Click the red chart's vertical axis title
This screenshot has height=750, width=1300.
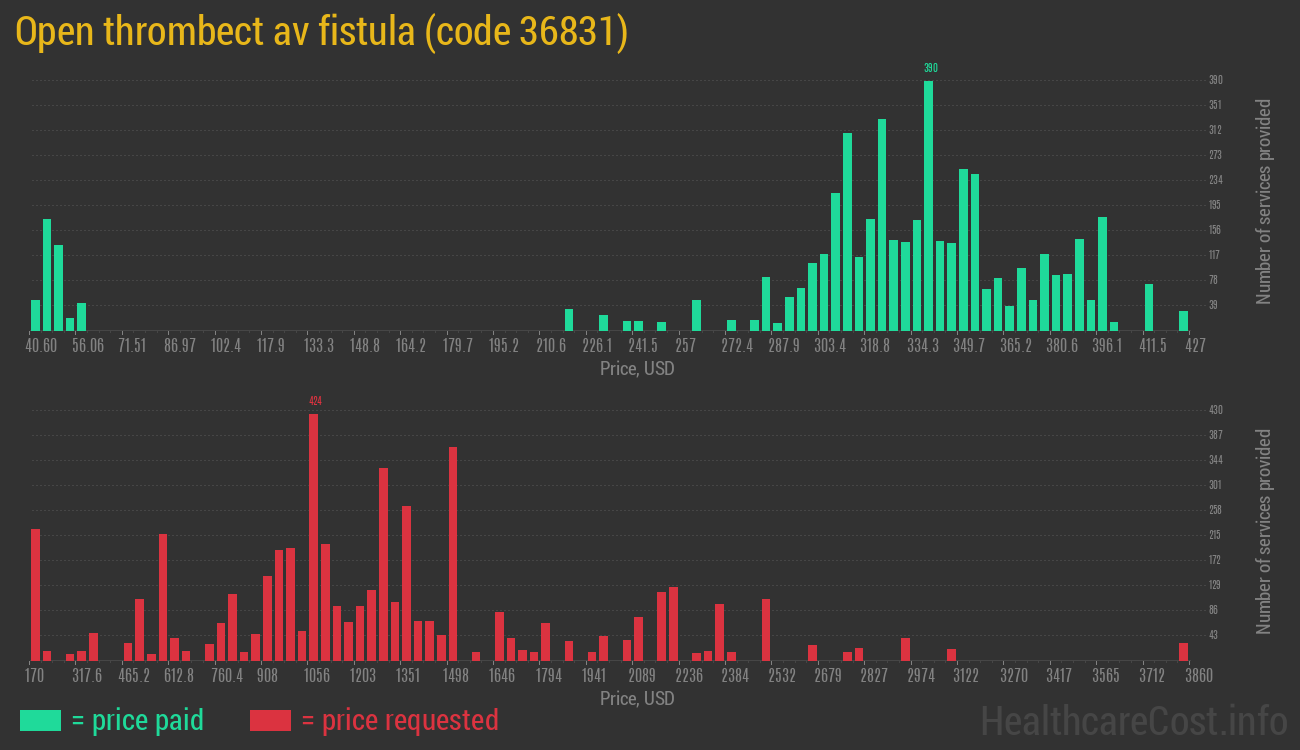pos(1264,531)
